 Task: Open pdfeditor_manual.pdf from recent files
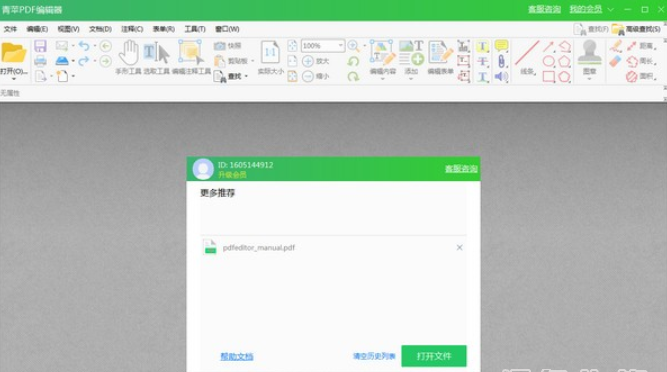tap(259, 247)
